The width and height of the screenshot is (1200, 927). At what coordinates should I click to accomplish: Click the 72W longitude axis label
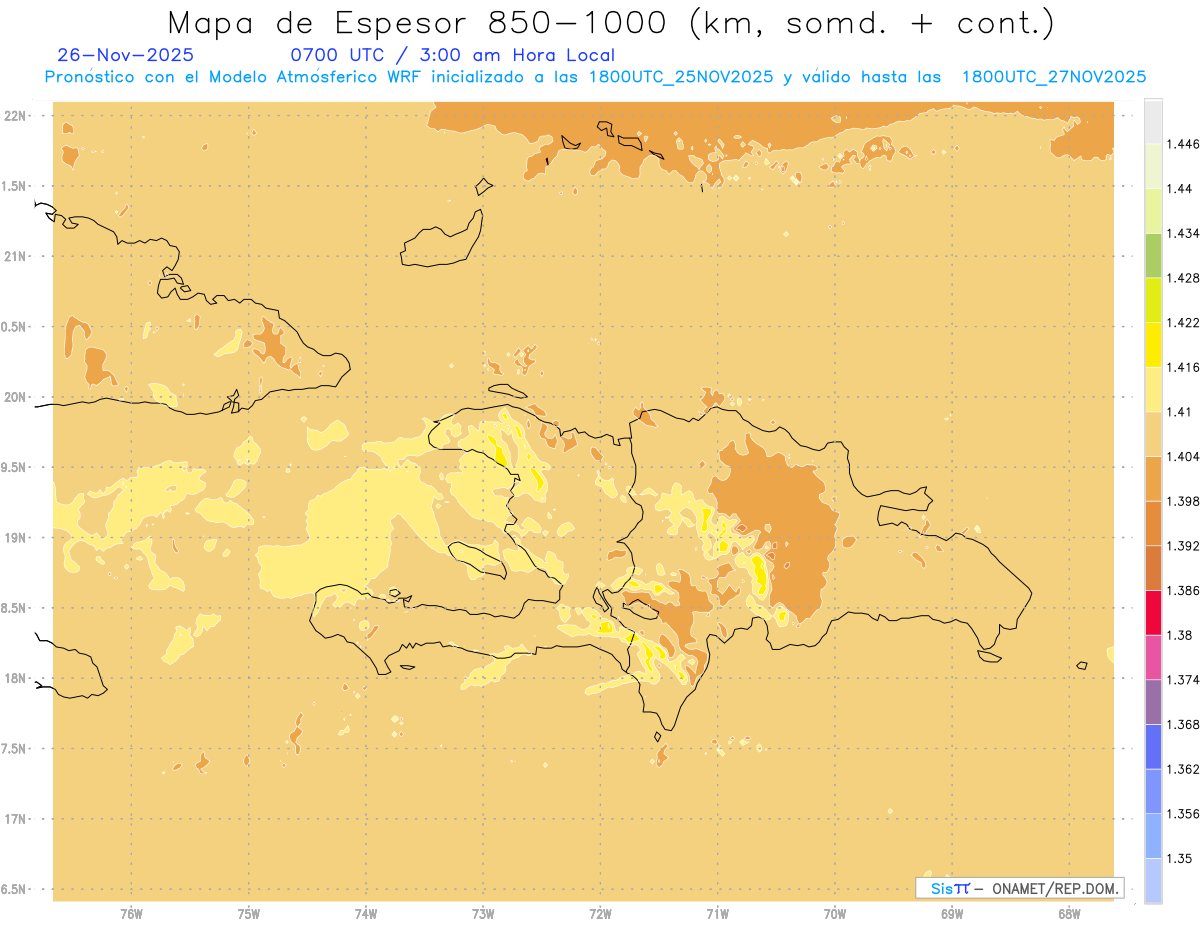[x=601, y=914]
